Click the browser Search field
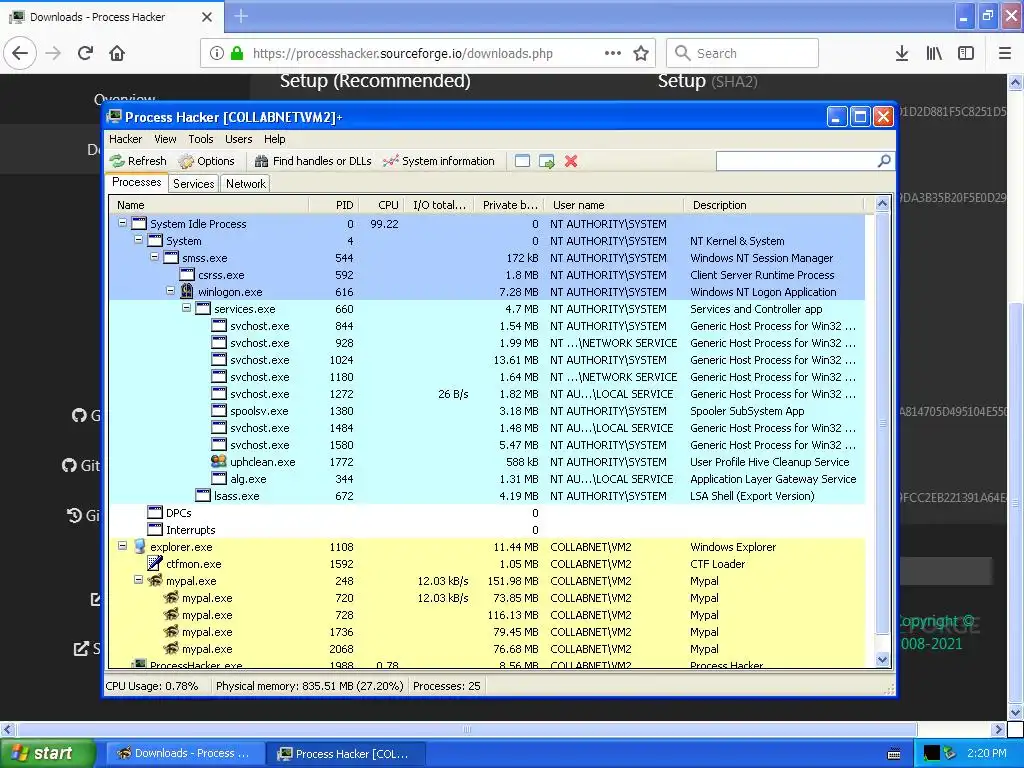Viewport: 1024px width, 768px height. 743,53
